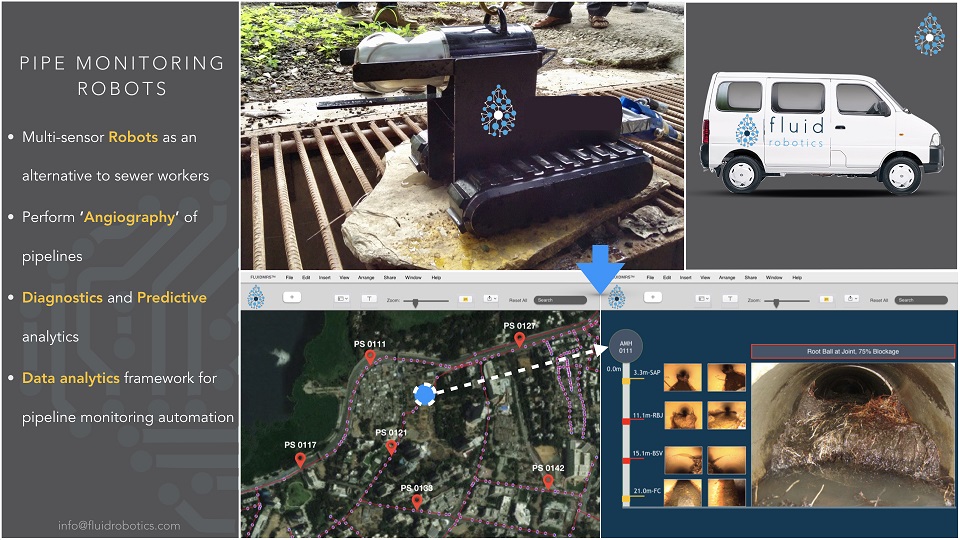Click the 0.0m label at the timeline start
The height and width of the screenshot is (540, 960).
point(613,369)
